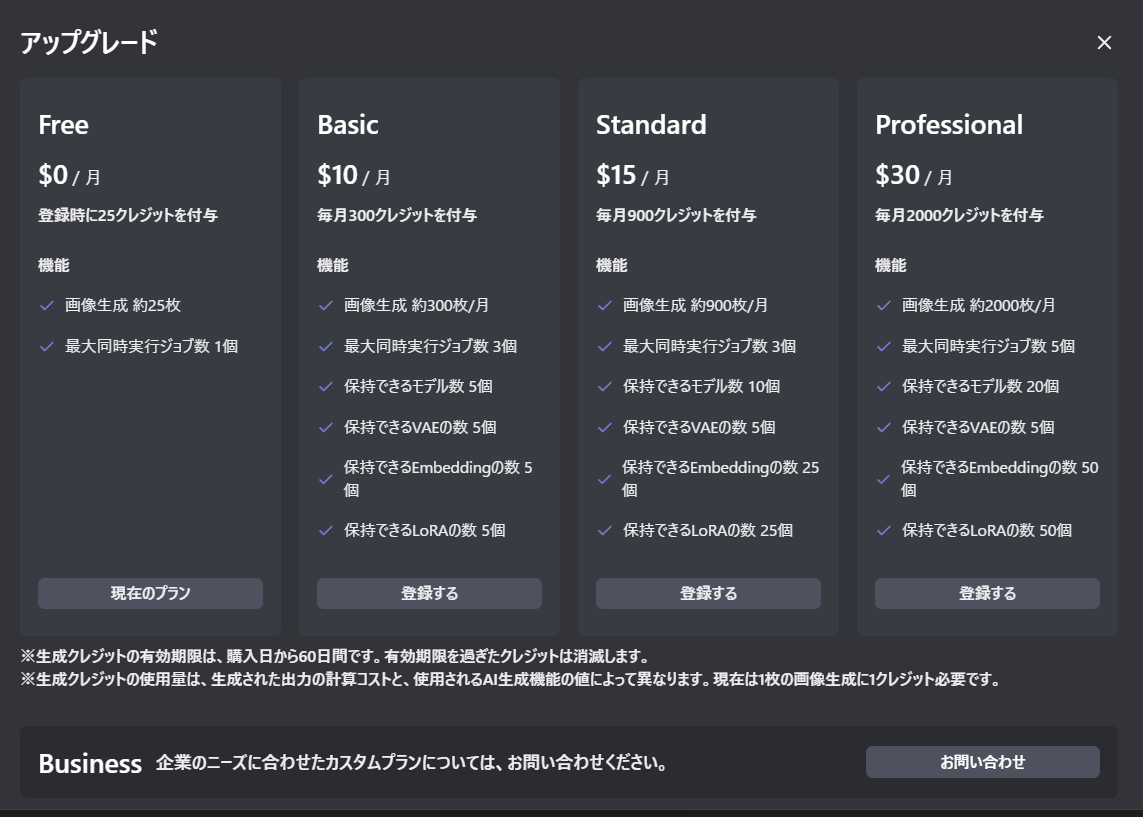Click checkmark for Basic 保持できるLoRAの数 5個

click(325, 530)
